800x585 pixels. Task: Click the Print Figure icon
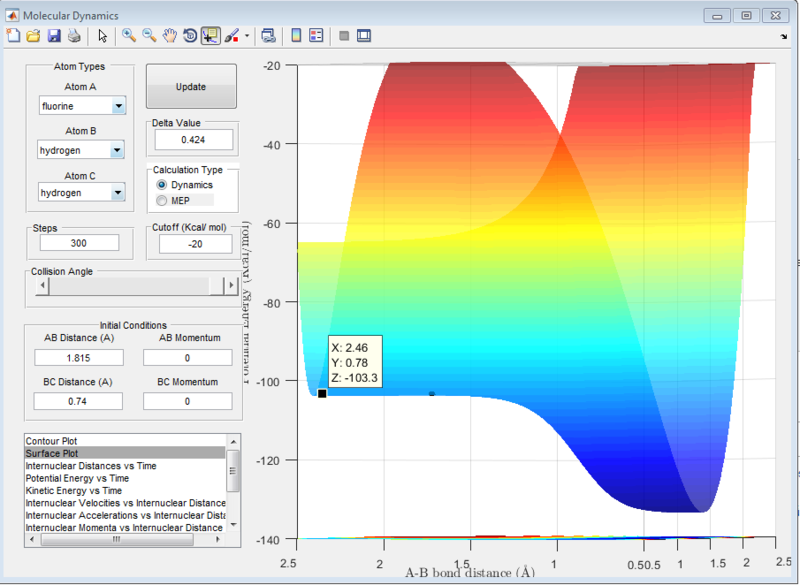click(x=73, y=36)
